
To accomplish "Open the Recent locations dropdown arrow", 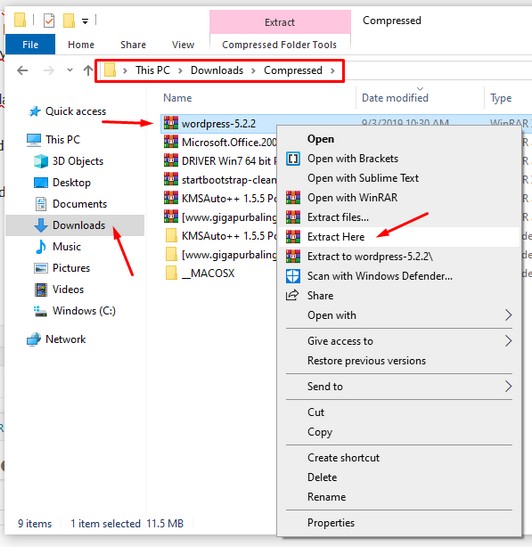I will coord(70,70).
